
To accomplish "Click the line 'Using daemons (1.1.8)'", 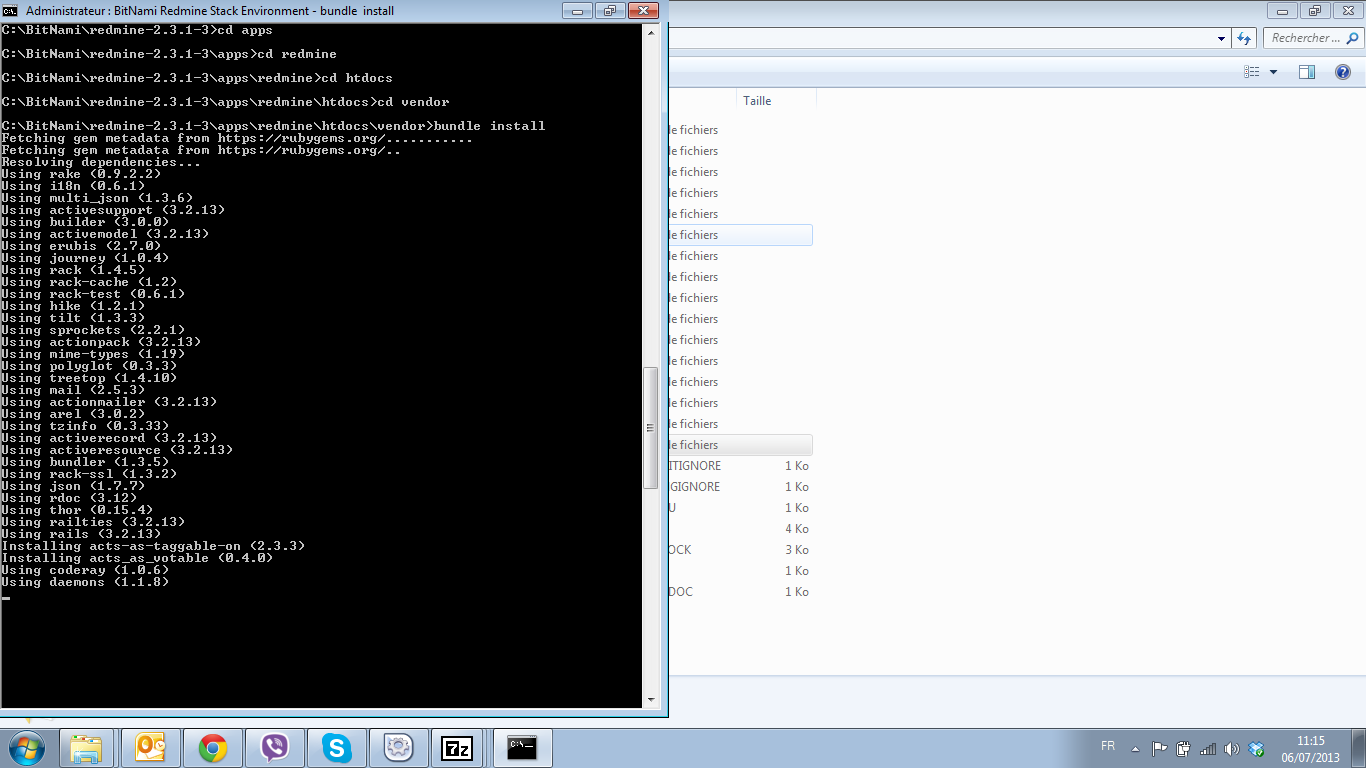I will (85, 582).
